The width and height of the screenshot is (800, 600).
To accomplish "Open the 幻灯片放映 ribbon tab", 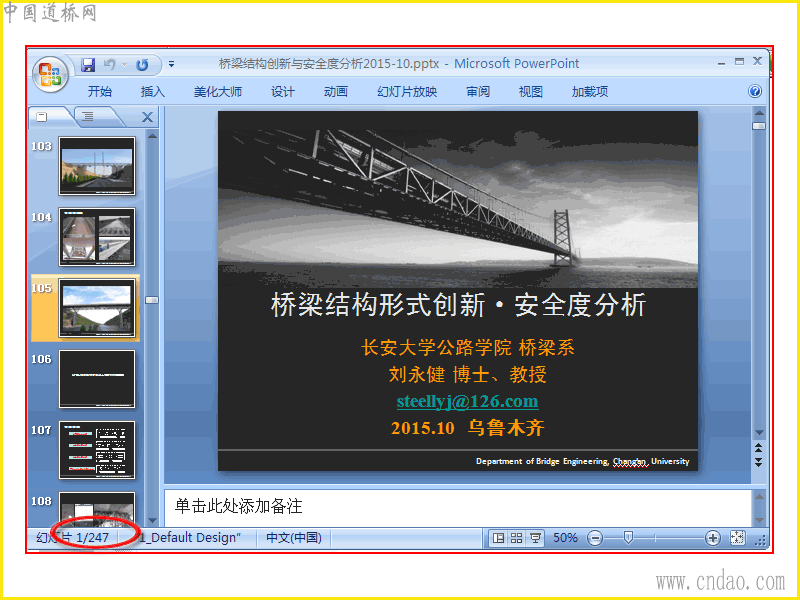I will pyautogui.click(x=407, y=92).
